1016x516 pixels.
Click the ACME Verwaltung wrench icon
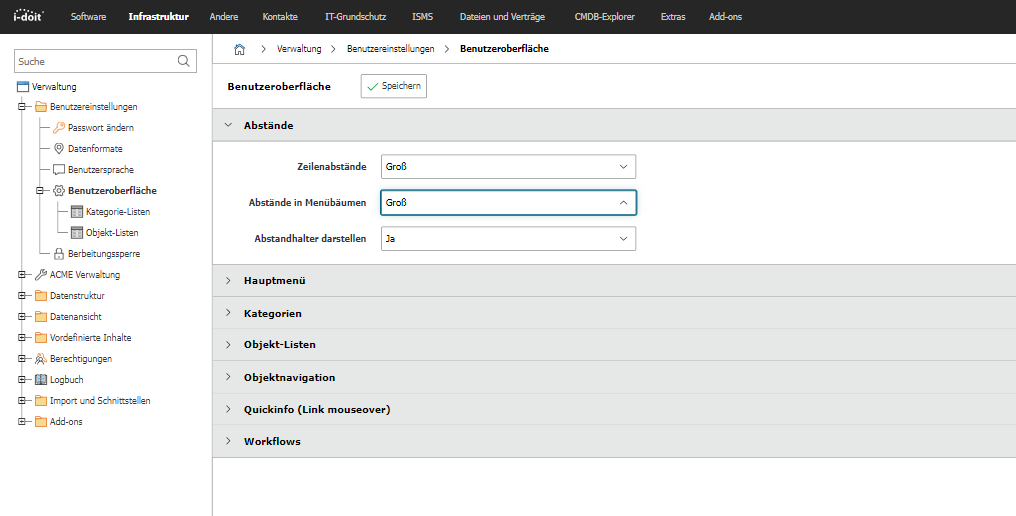[x=41, y=275]
